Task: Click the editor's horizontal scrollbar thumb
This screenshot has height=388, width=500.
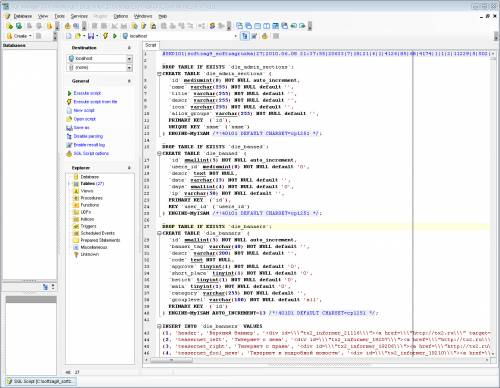Action: click(172, 360)
